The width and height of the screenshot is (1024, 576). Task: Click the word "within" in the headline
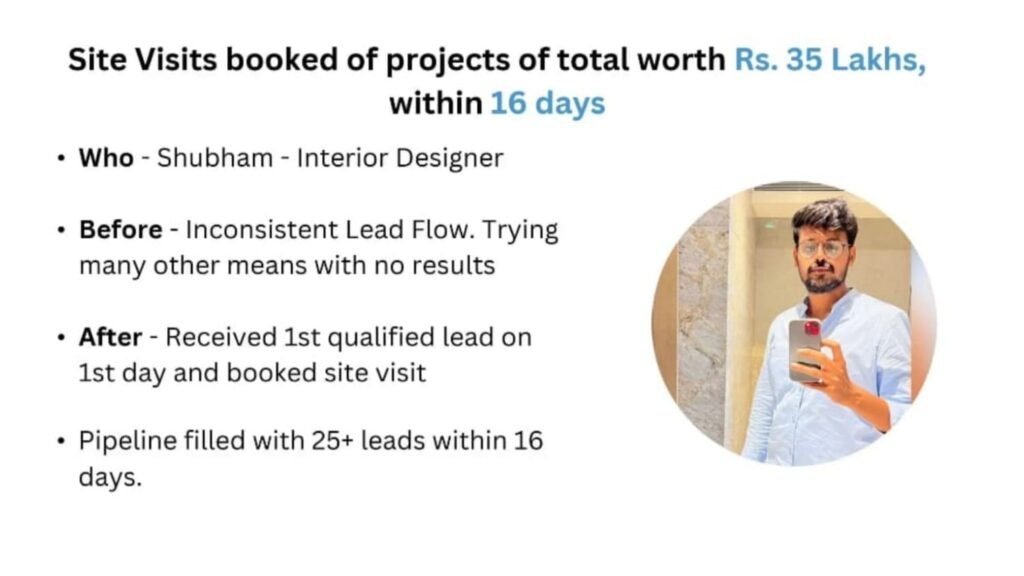435,103
